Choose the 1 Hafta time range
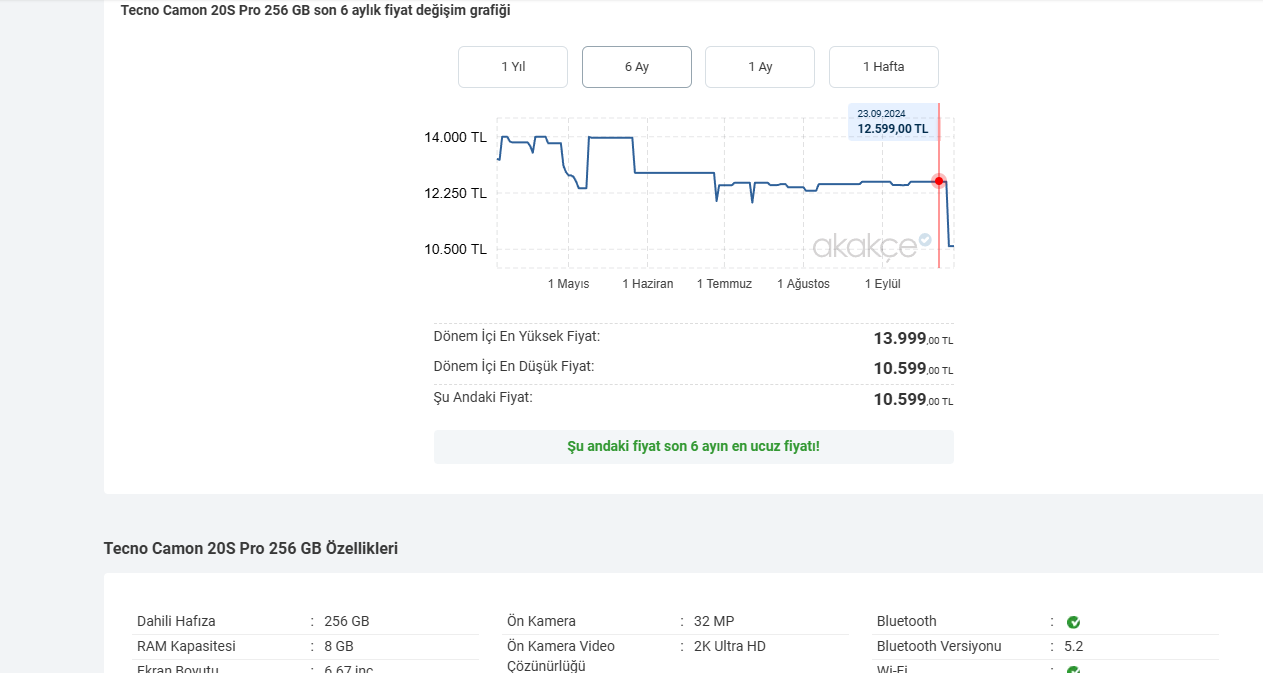The image size is (1263, 673). pos(884,67)
